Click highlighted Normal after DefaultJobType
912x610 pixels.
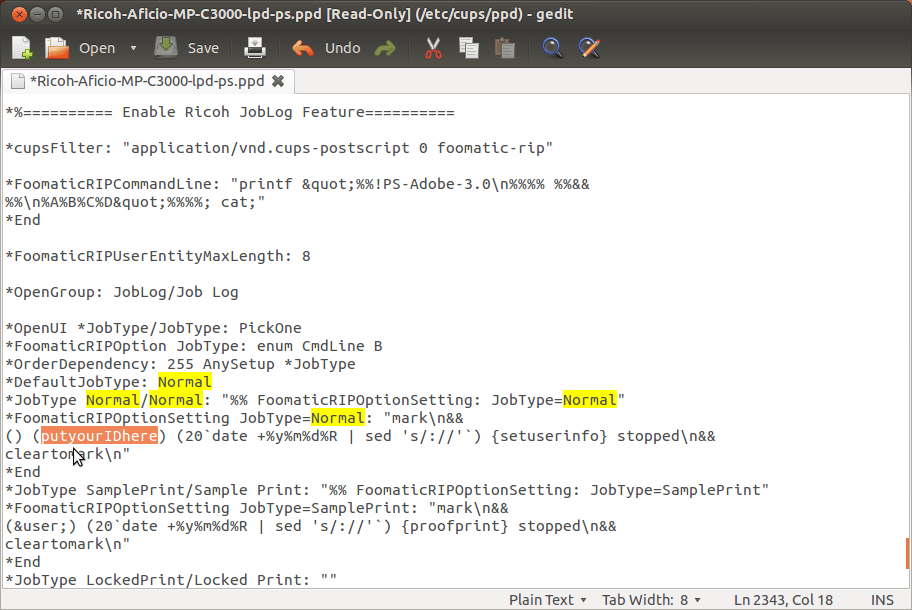(184, 382)
